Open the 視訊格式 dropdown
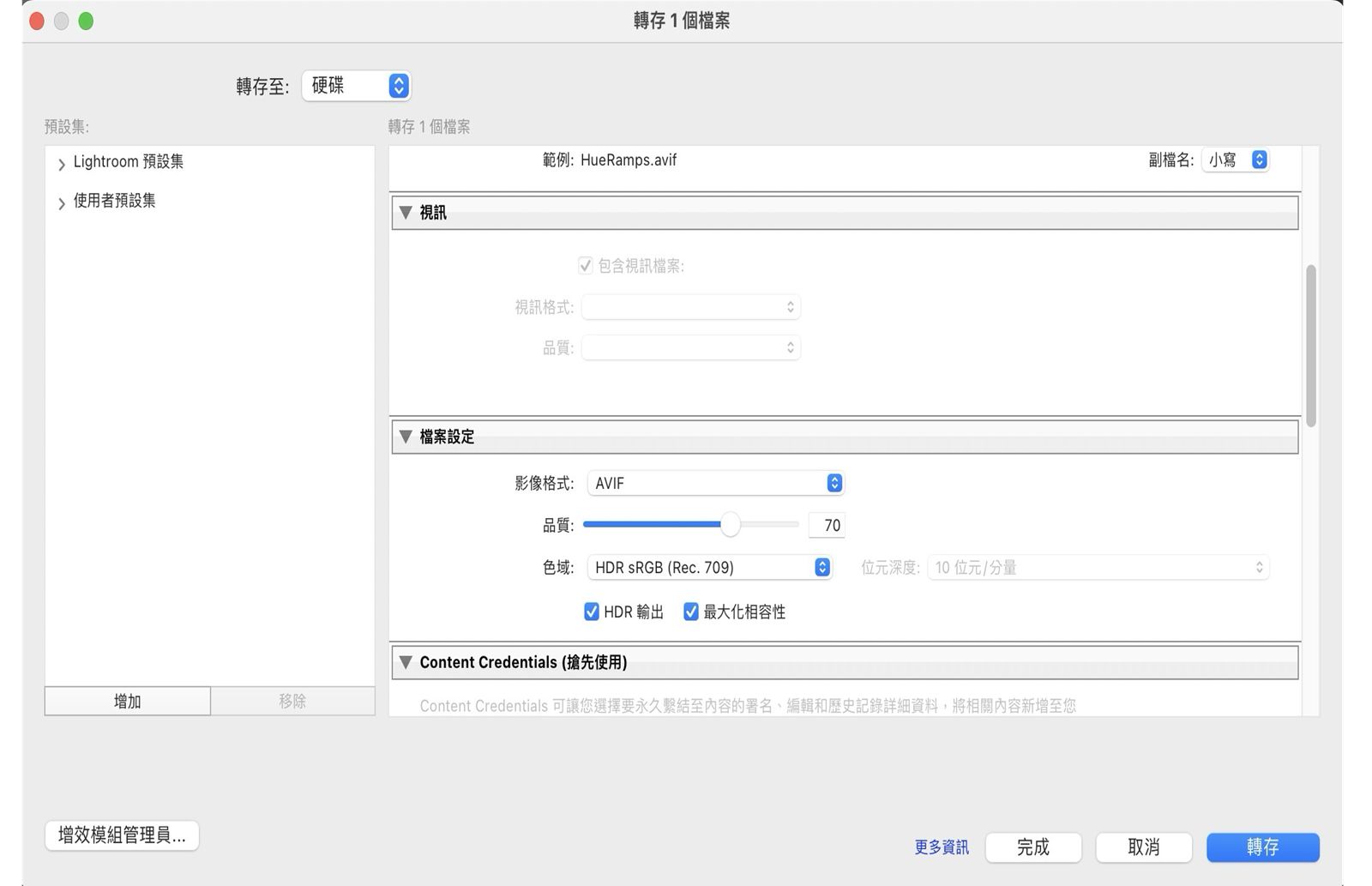Screen dimensions: 1372x886 click(690, 307)
